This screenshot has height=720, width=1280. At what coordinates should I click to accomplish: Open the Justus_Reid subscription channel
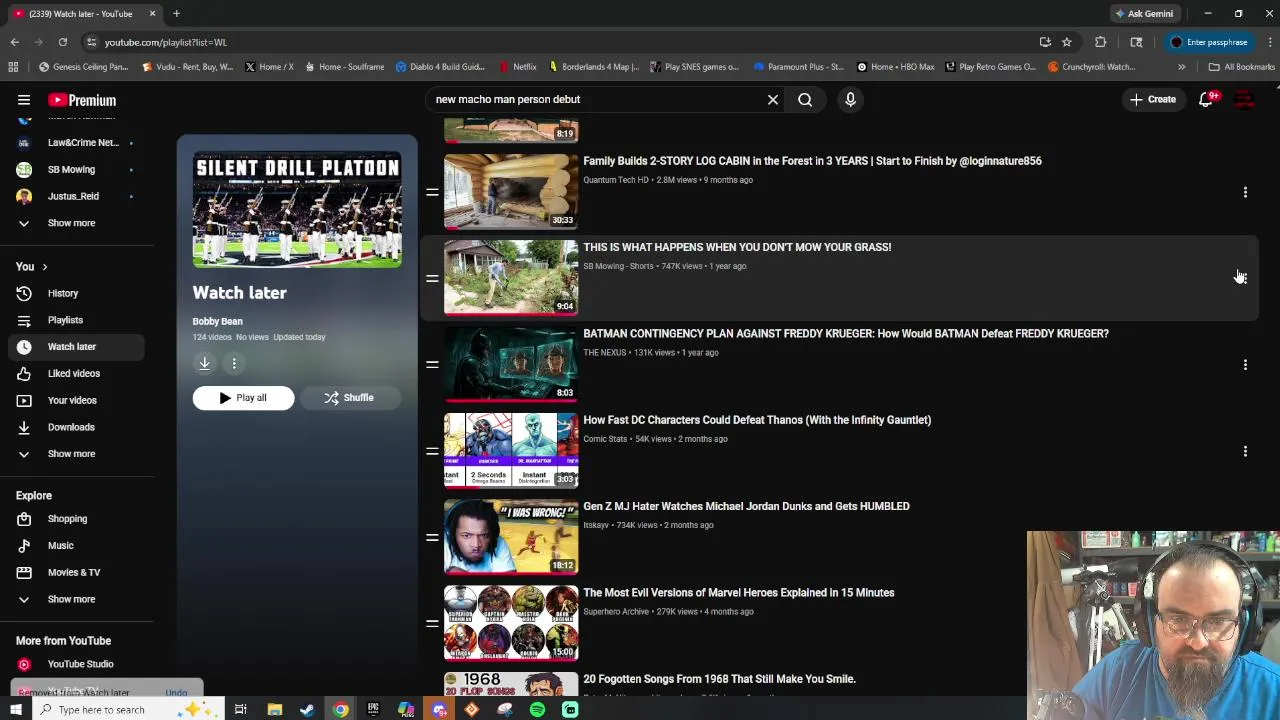click(x=75, y=196)
